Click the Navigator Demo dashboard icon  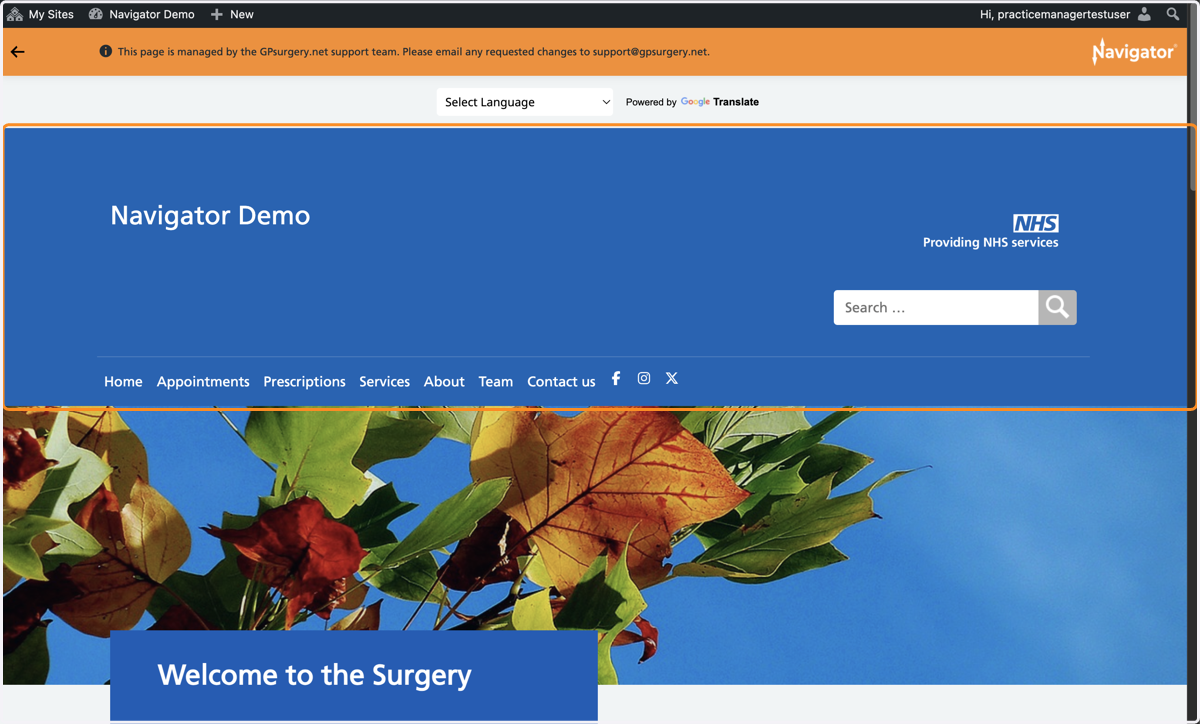pos(96,14)
